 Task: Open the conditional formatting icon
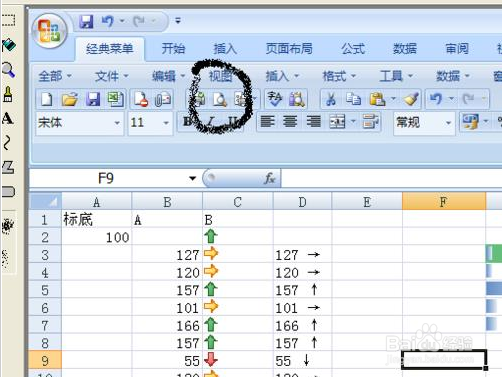471,122
